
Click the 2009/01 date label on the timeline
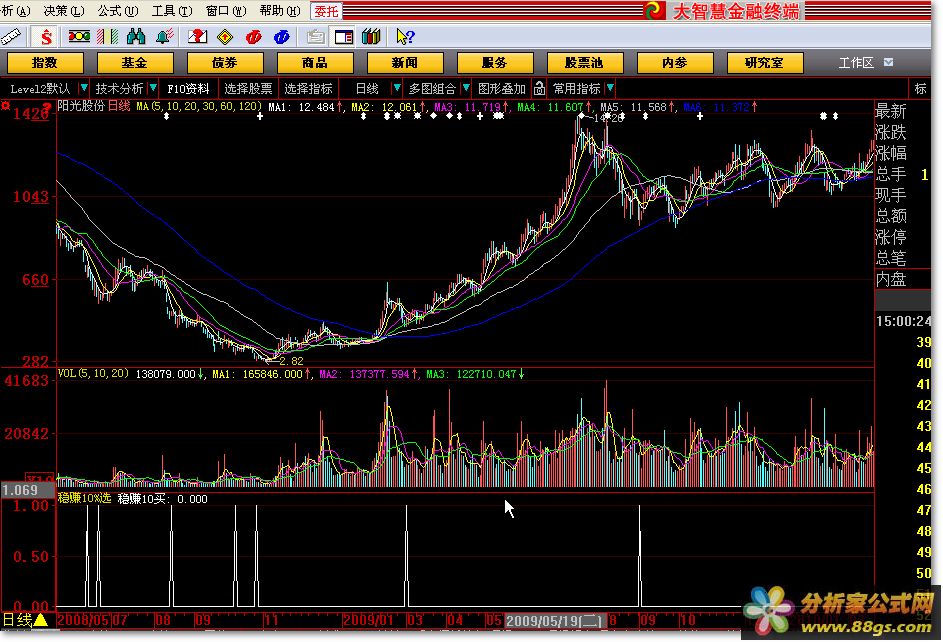[x=367, y=620]
